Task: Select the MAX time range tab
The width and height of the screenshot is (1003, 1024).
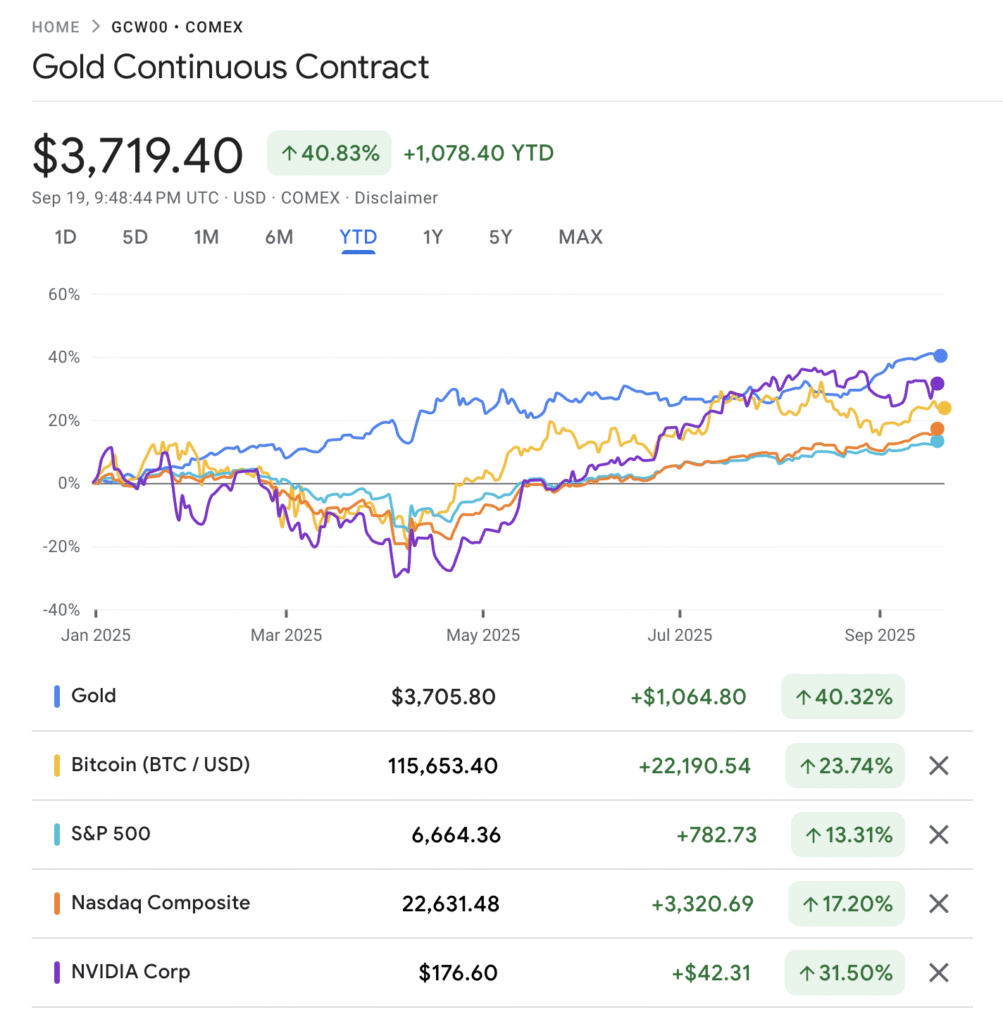Action: coord(580,237)
